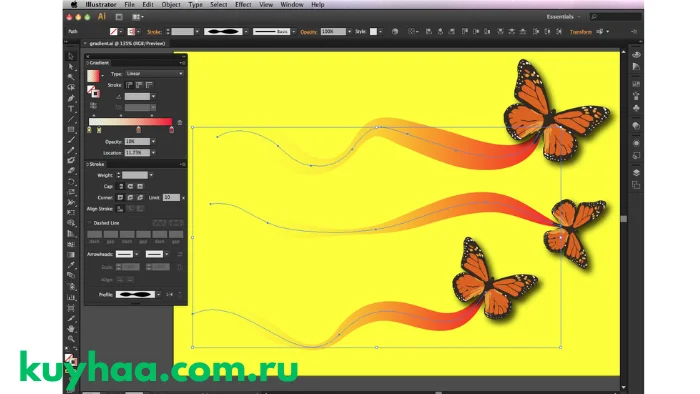700x394 pixels.
Task: Click the Limit input field
Action: (x=171, y=197)
